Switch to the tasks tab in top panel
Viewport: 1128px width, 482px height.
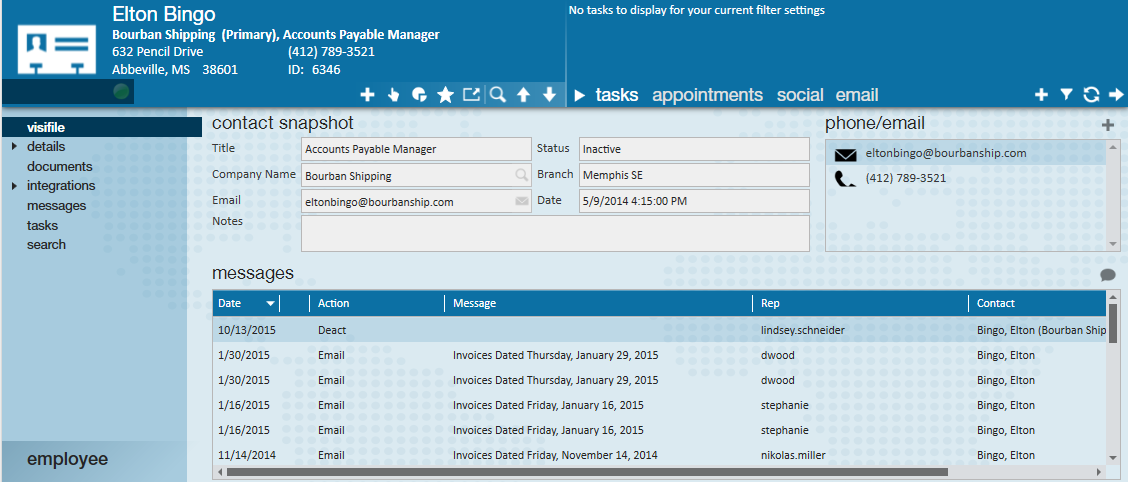617,95
